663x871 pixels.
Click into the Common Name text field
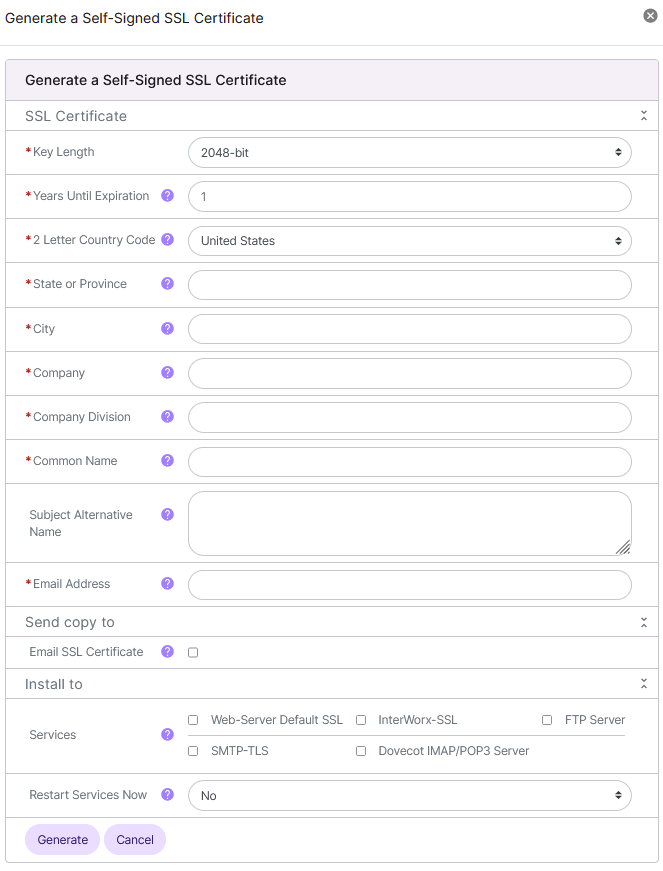(409, 461)
